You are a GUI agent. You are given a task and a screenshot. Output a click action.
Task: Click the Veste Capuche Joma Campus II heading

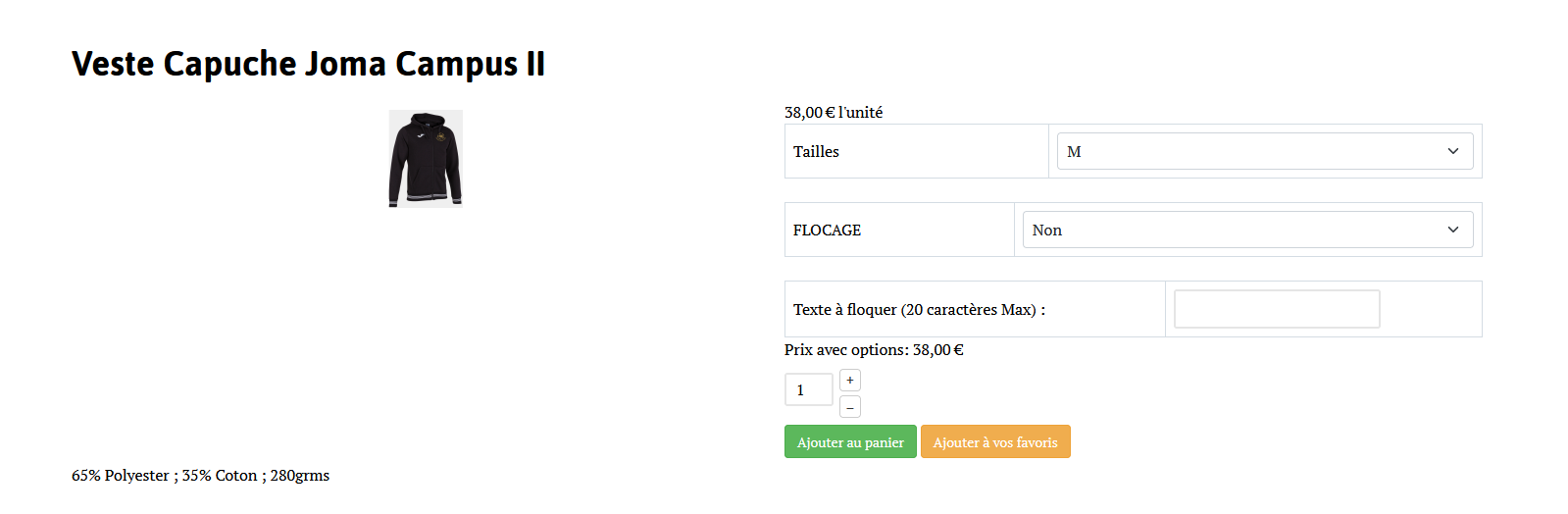(x=308, y=64)
